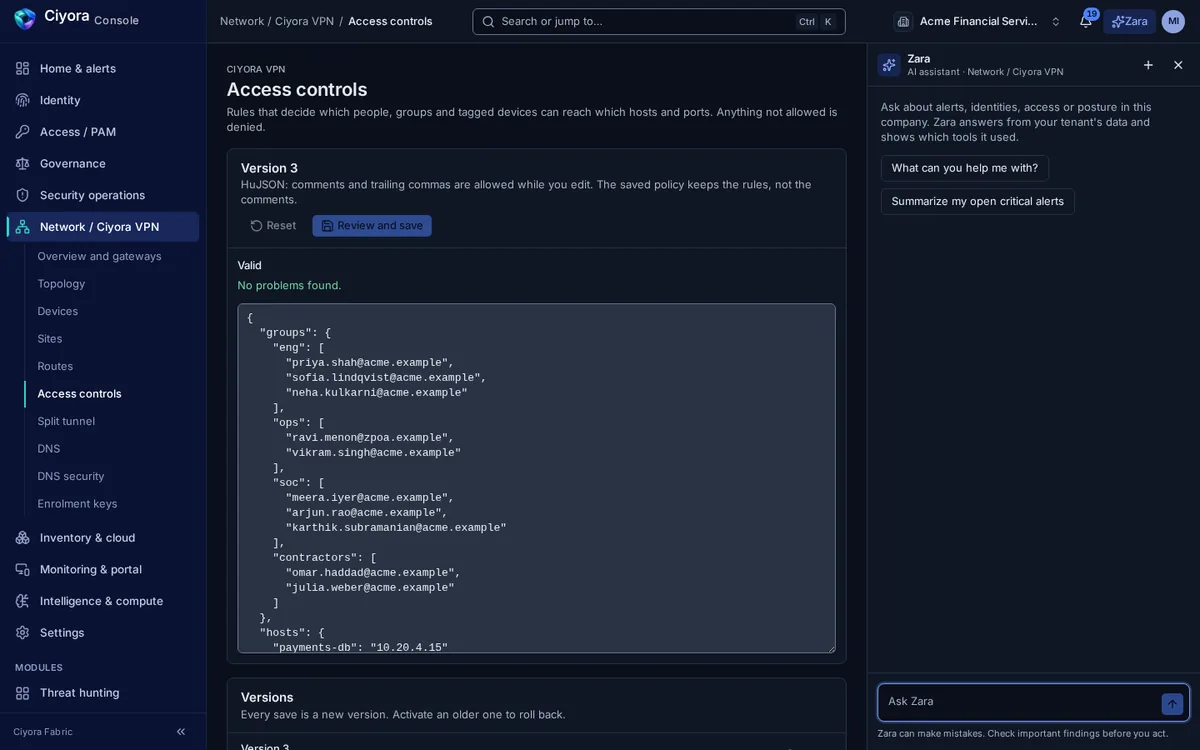This screenshot has width=1200, height=750.
Task: Open Governance in the sidebar
Action: (103, 163)
